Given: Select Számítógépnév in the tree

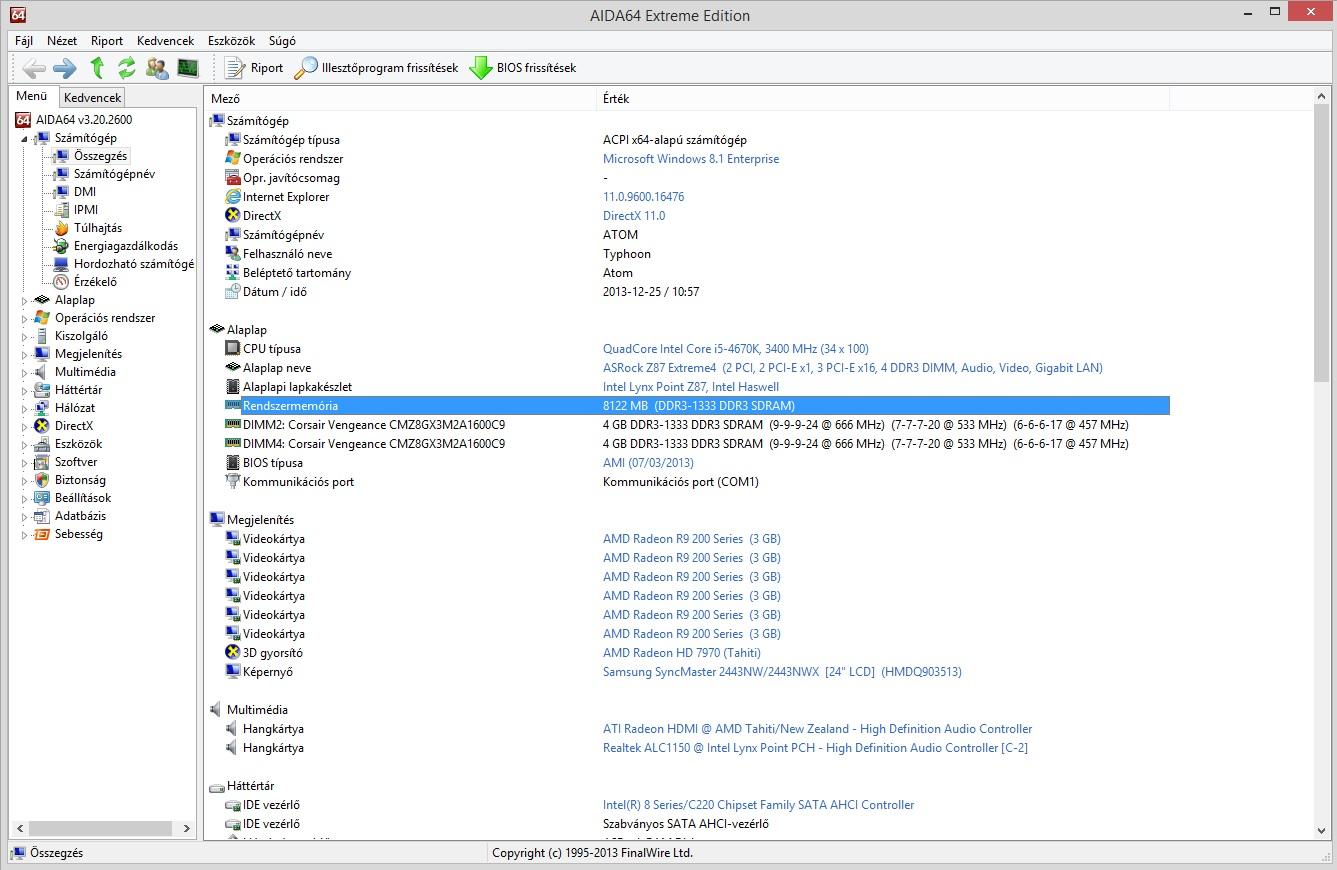Looking at the screenshot, I should [114, 174].
